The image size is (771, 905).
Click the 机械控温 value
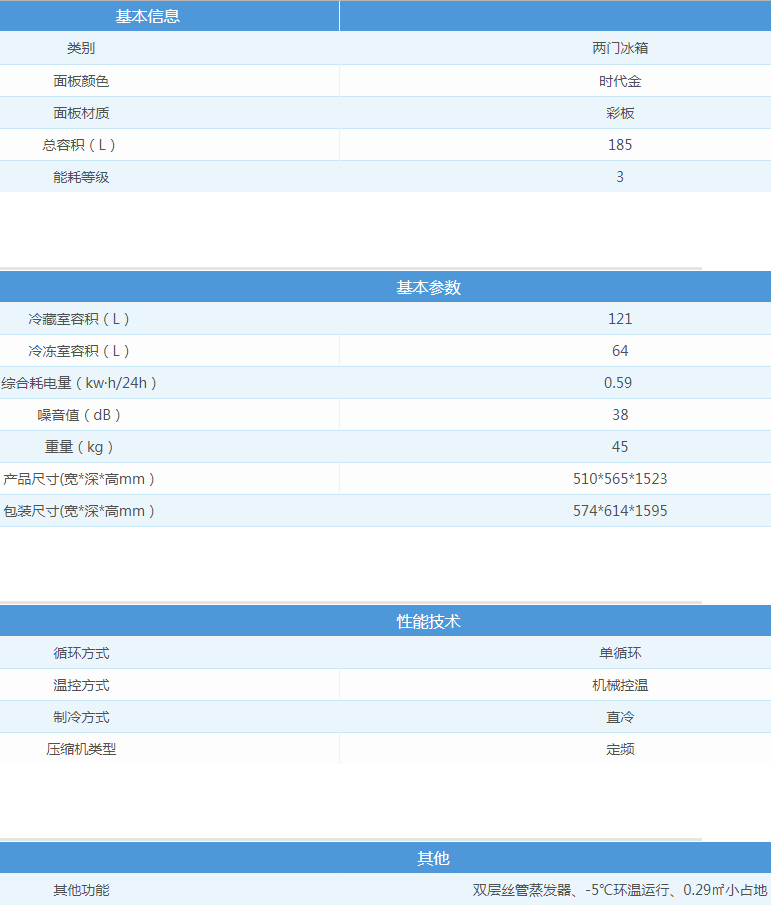pyautogui.click(x=620, y=685)
